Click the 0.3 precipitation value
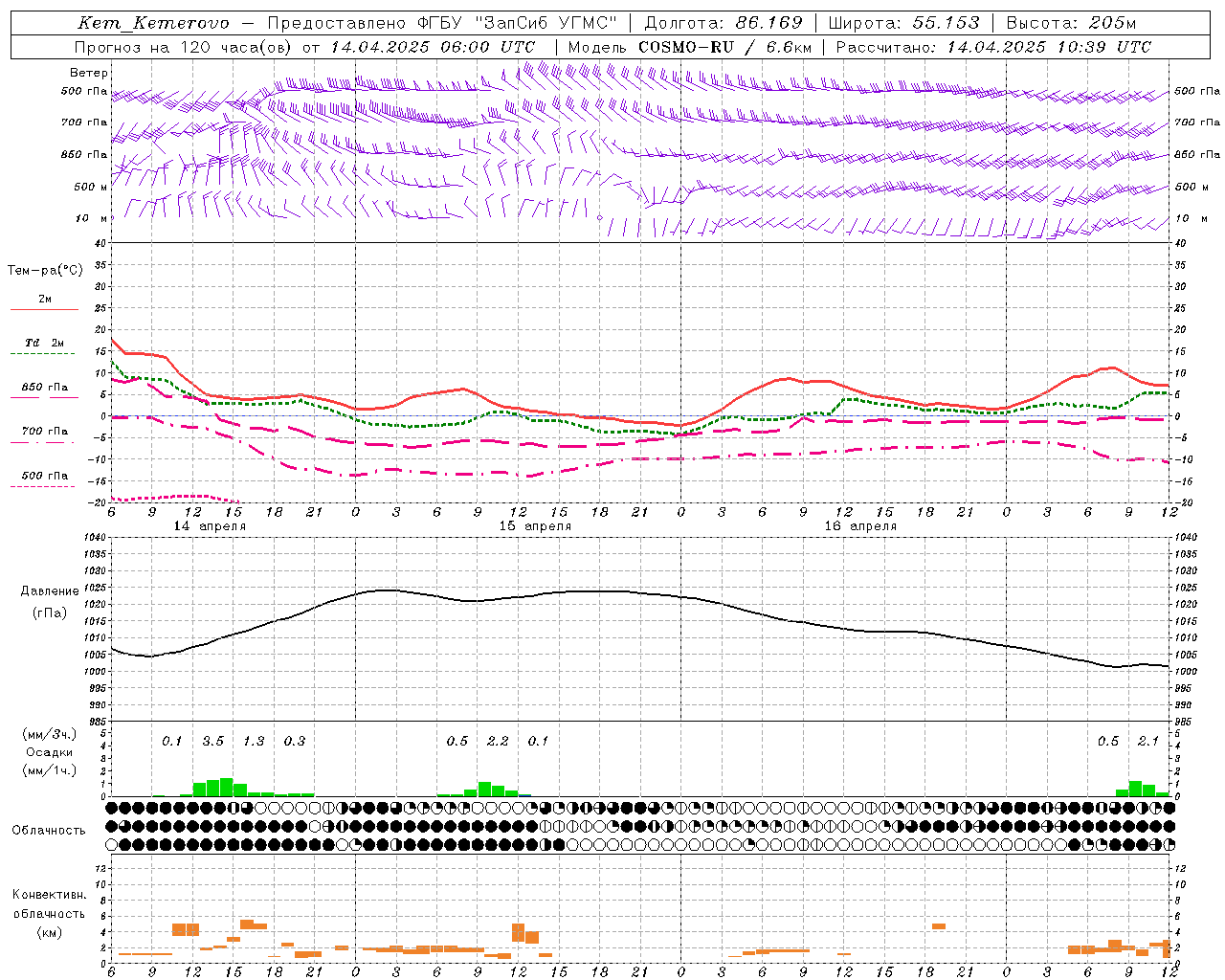The height and width of the screenshot is (980, 1225). [x=294, y=742]
